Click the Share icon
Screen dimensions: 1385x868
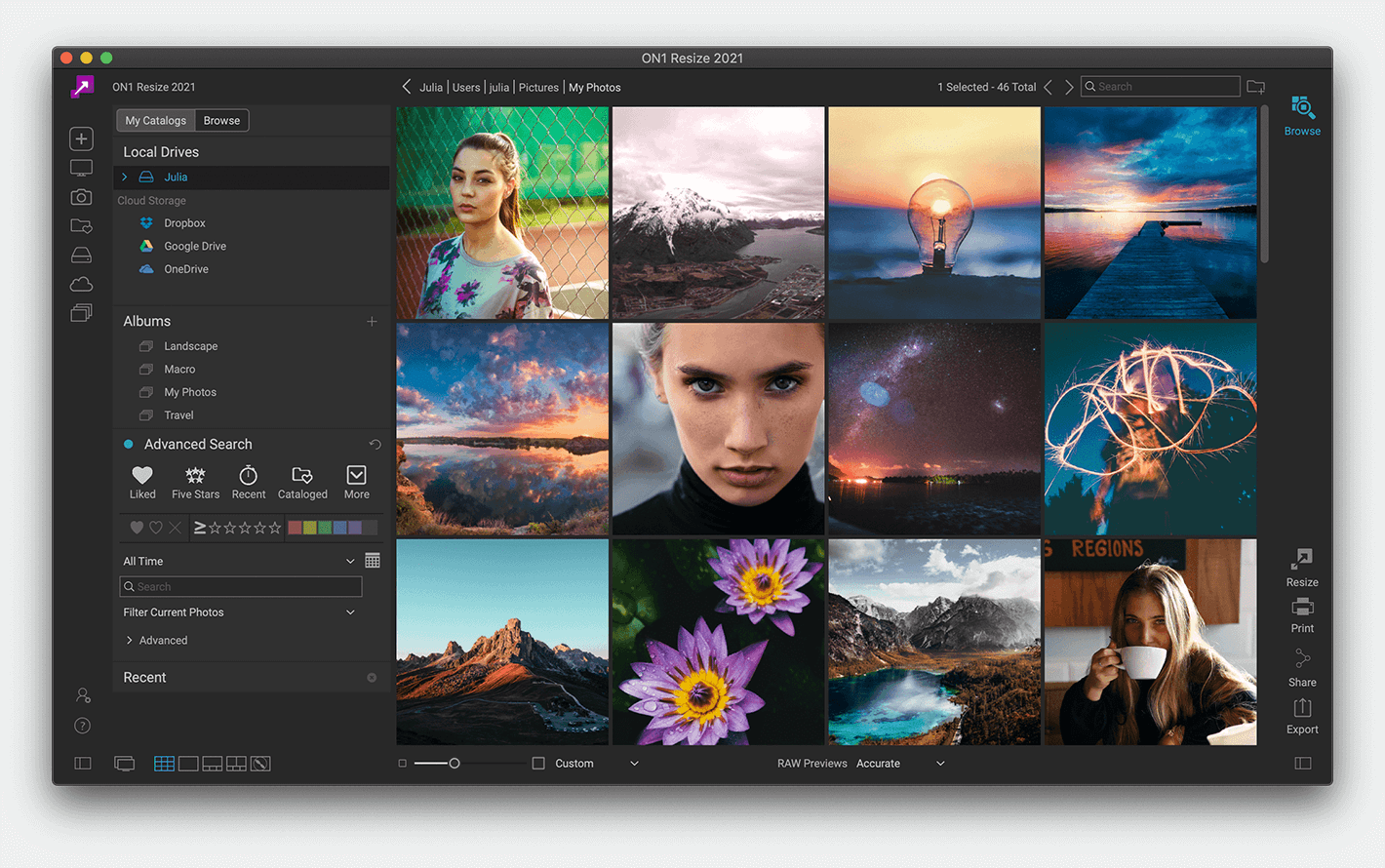(x=1302, y=668)
